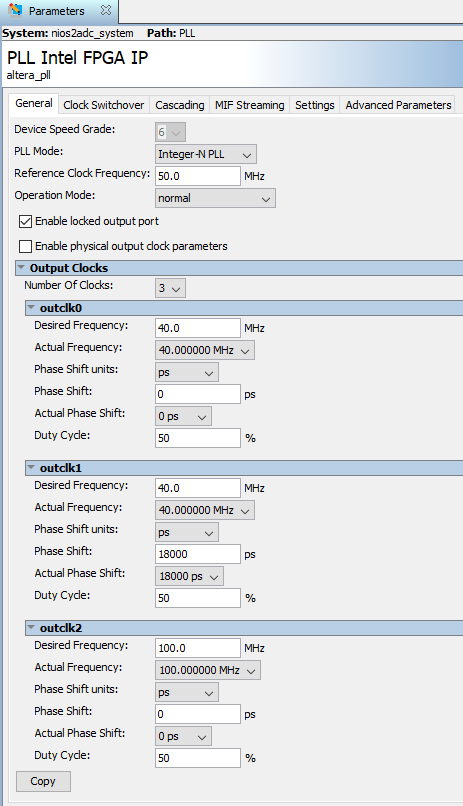This screenshot has width=463, height=806.
Task: Click the 'altera_pll' component name
Action: (x=29, y=76)
